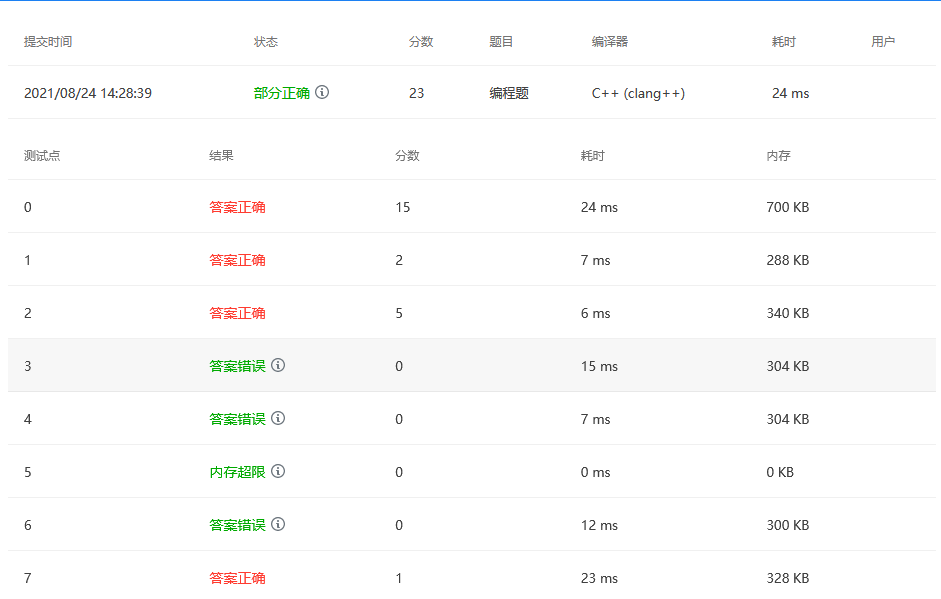Click 答案正确 result for test point 7
This screenshot has width=941, height=599.
(237, 578)
